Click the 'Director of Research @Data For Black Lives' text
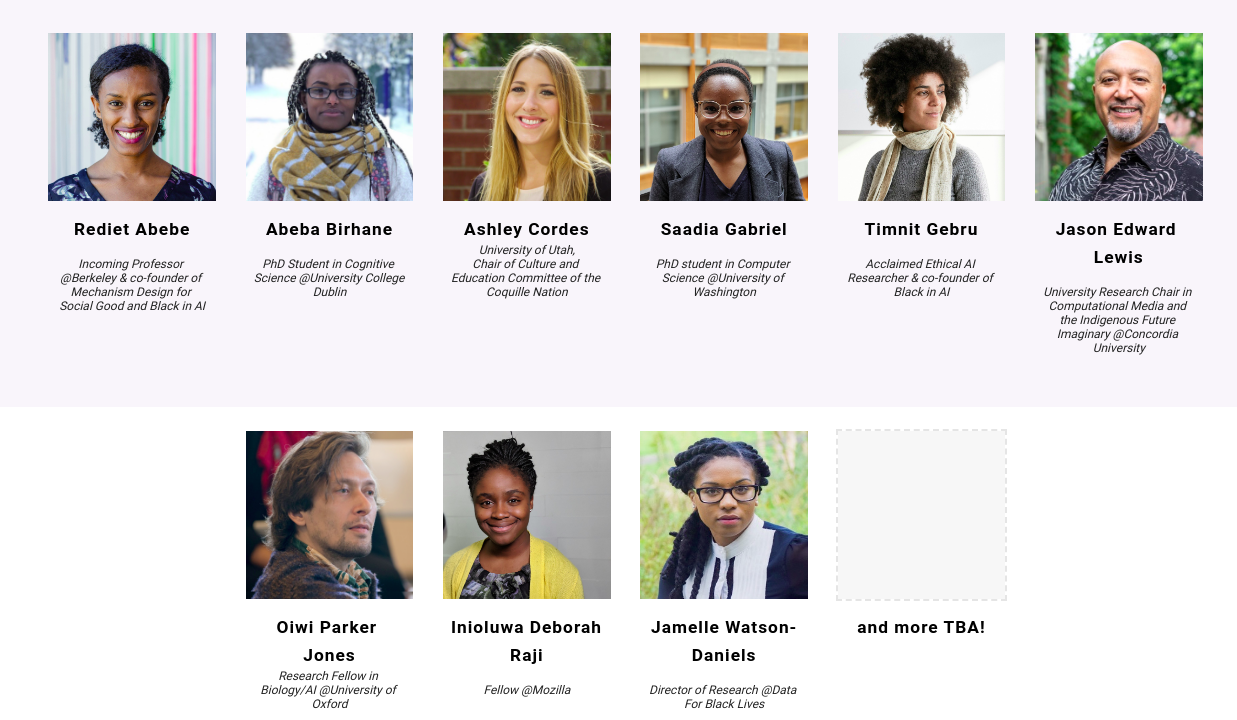 [x=723, y=697]
